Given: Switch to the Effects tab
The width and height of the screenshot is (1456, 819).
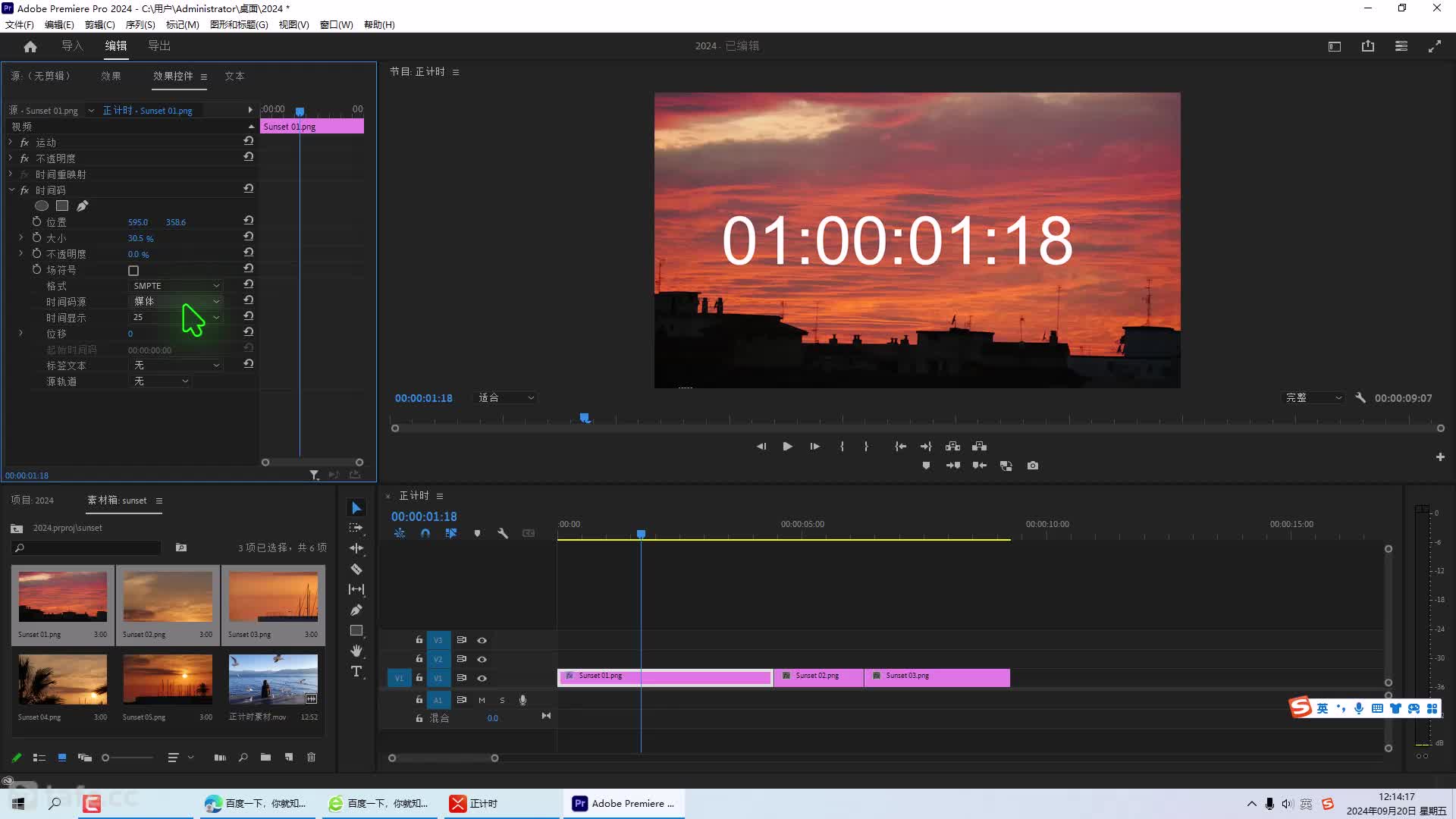Looking at the screenshot, I should (111, 76).
